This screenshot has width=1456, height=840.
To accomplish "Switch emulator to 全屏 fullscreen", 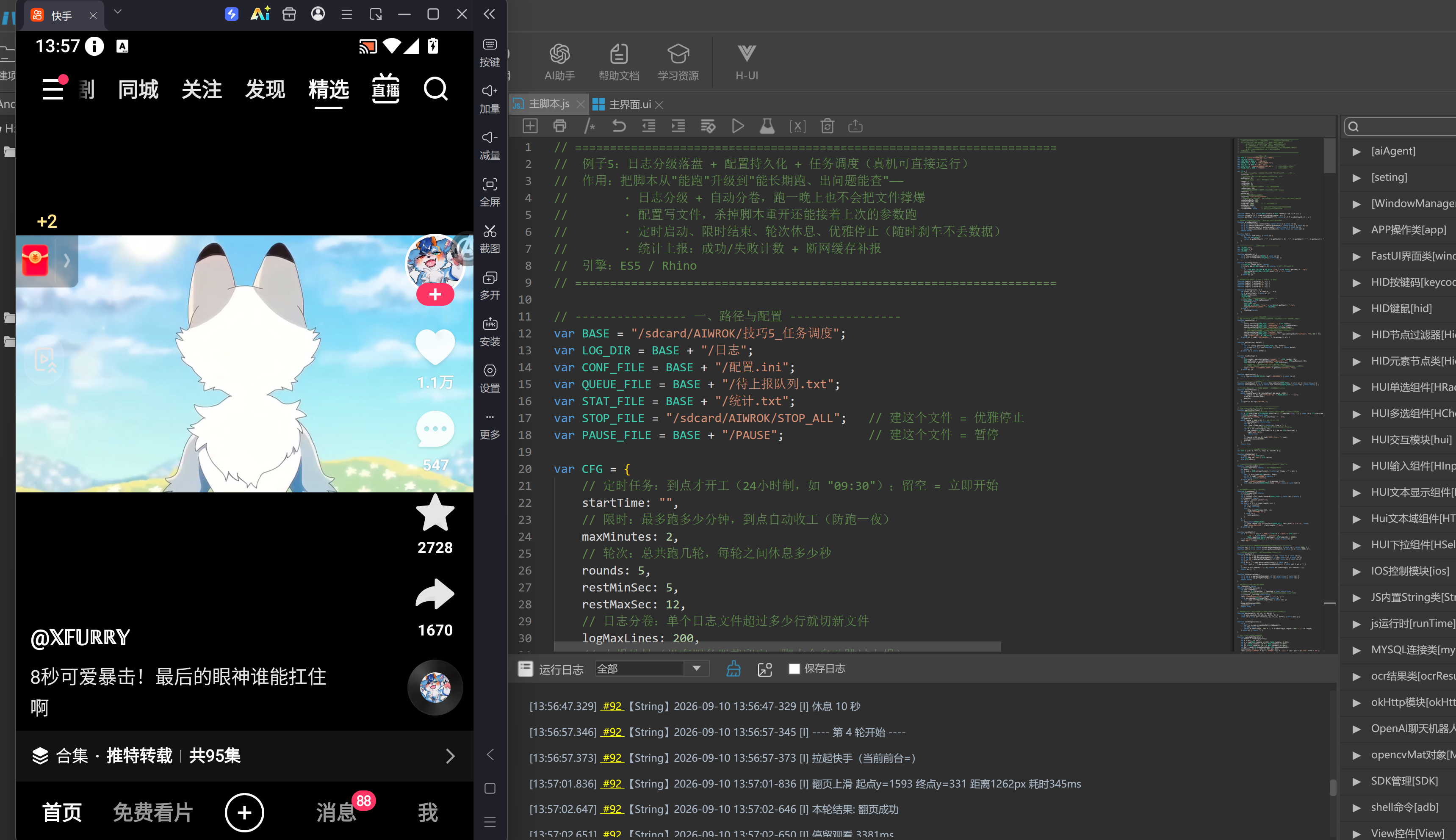I will 490,193.
